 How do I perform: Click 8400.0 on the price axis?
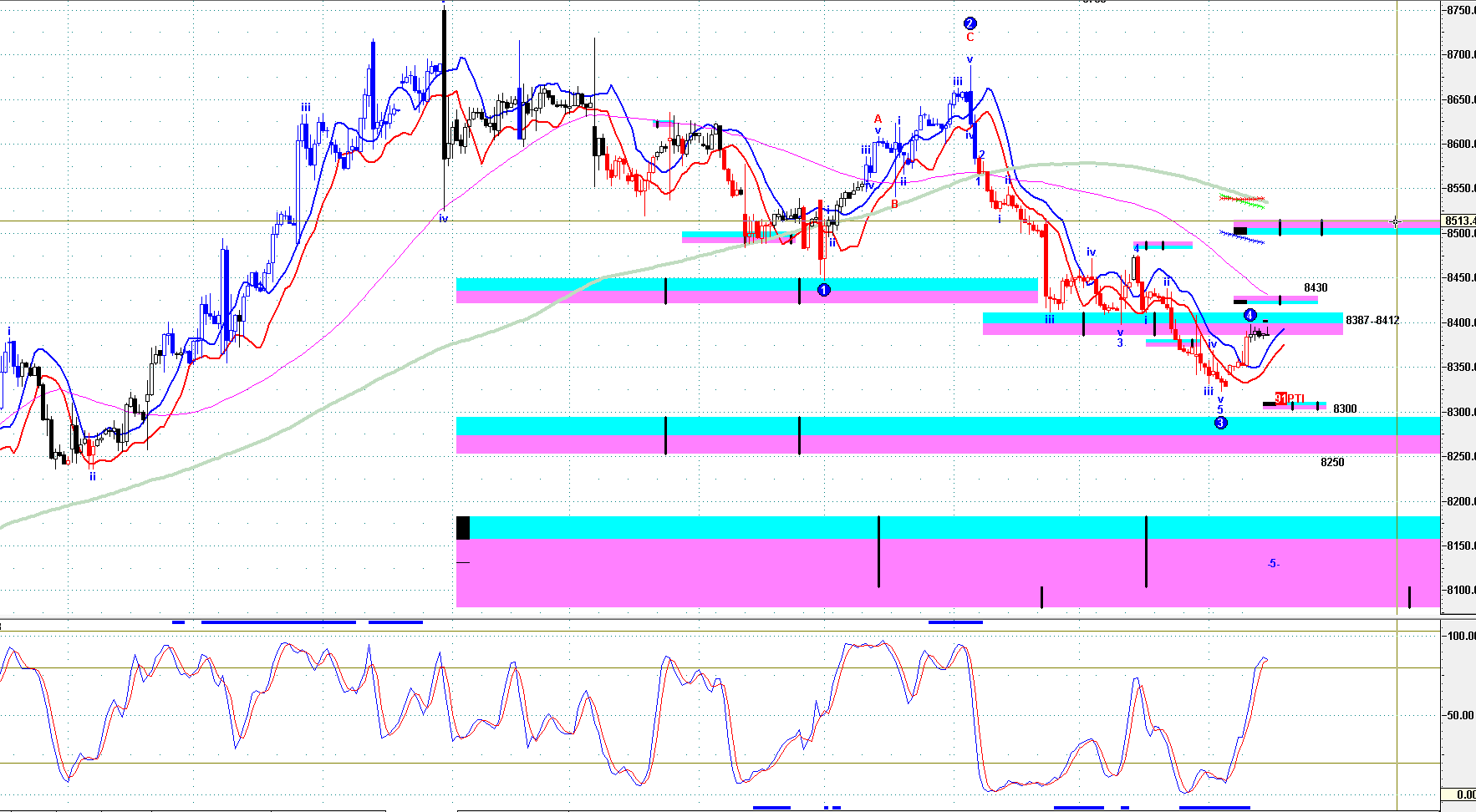1461,322
